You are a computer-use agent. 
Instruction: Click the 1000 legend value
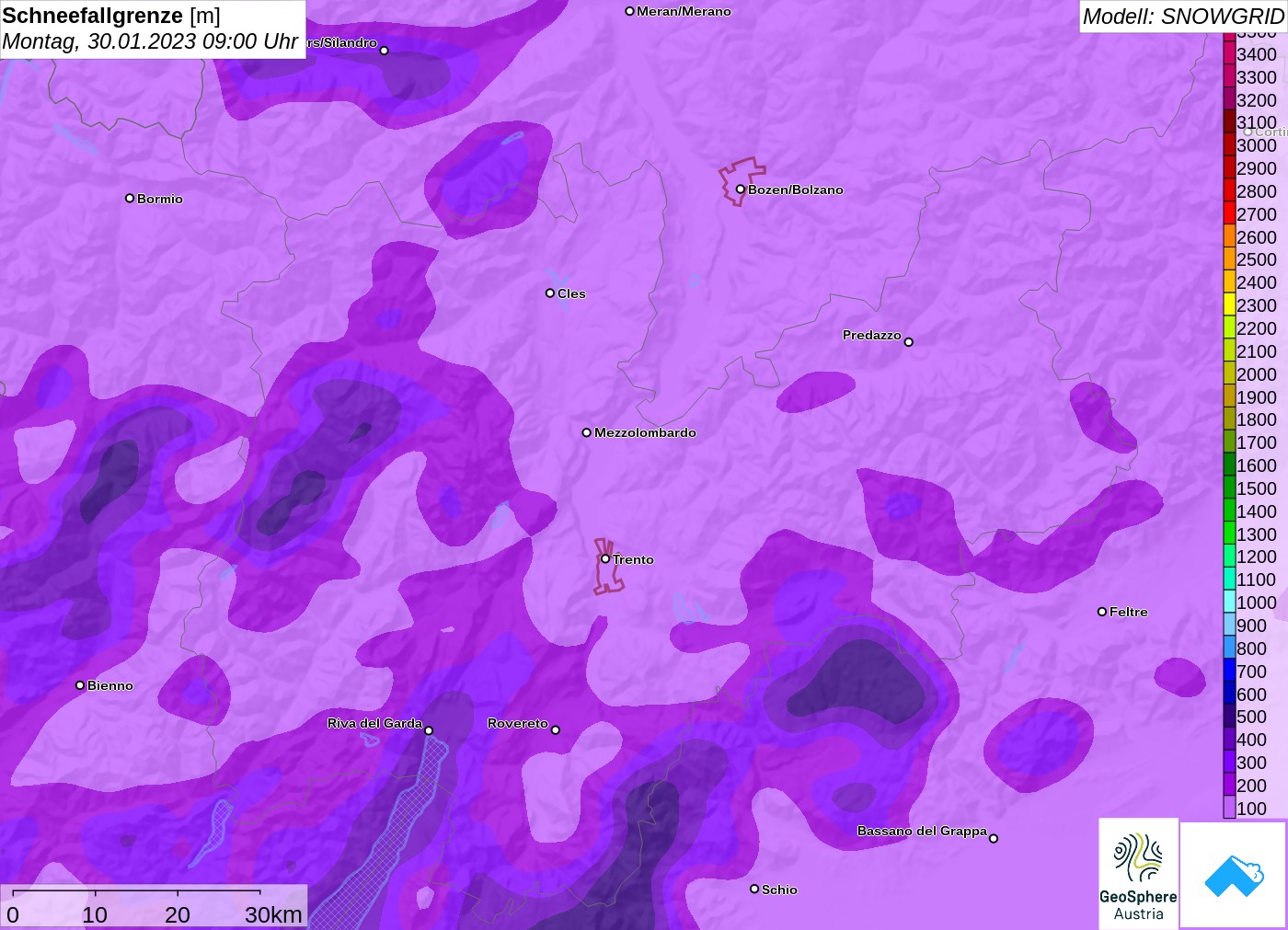[1257, 603]
